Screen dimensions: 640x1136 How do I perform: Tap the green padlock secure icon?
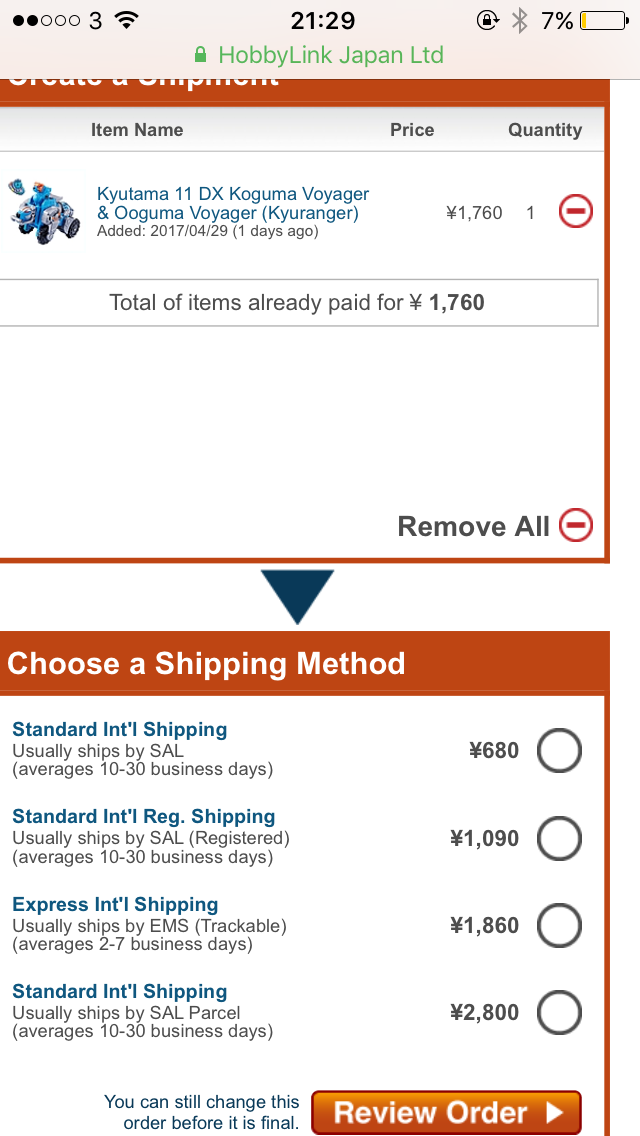[x=201, y=55]
